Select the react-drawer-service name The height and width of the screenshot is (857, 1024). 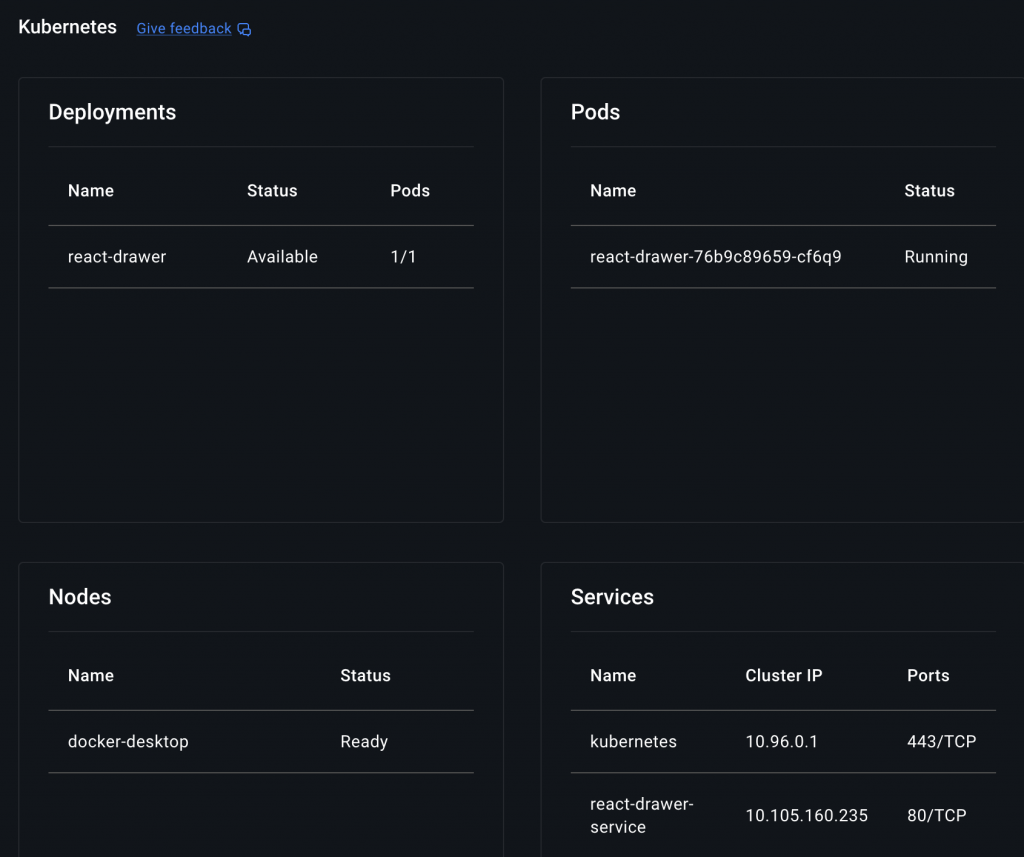point(641,815)
